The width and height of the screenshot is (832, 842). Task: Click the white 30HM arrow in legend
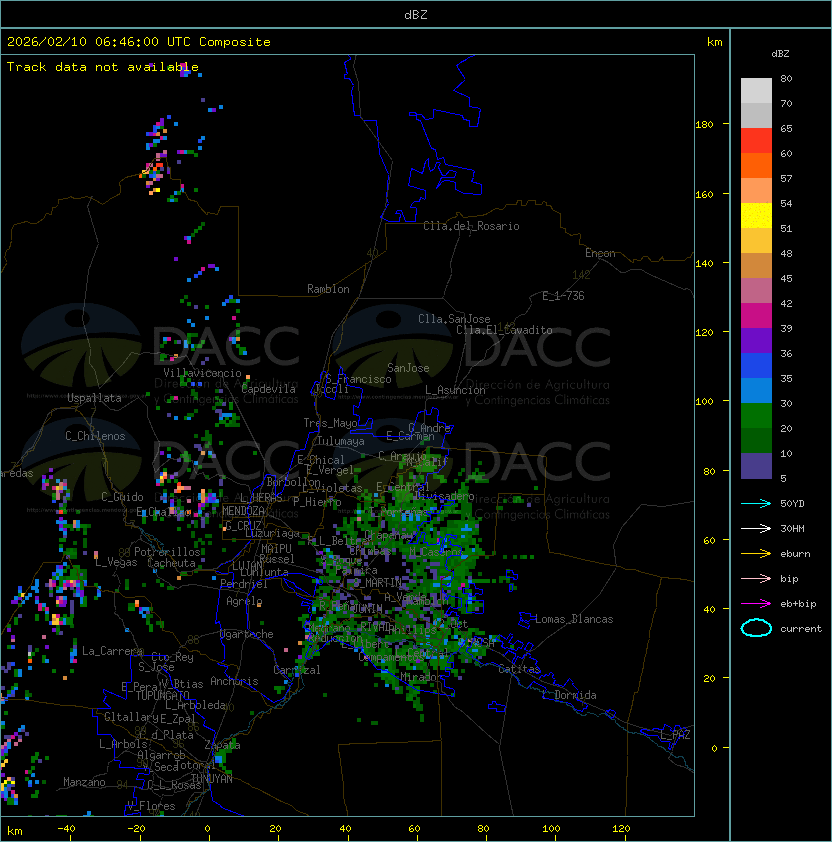(x=756, y=528)
